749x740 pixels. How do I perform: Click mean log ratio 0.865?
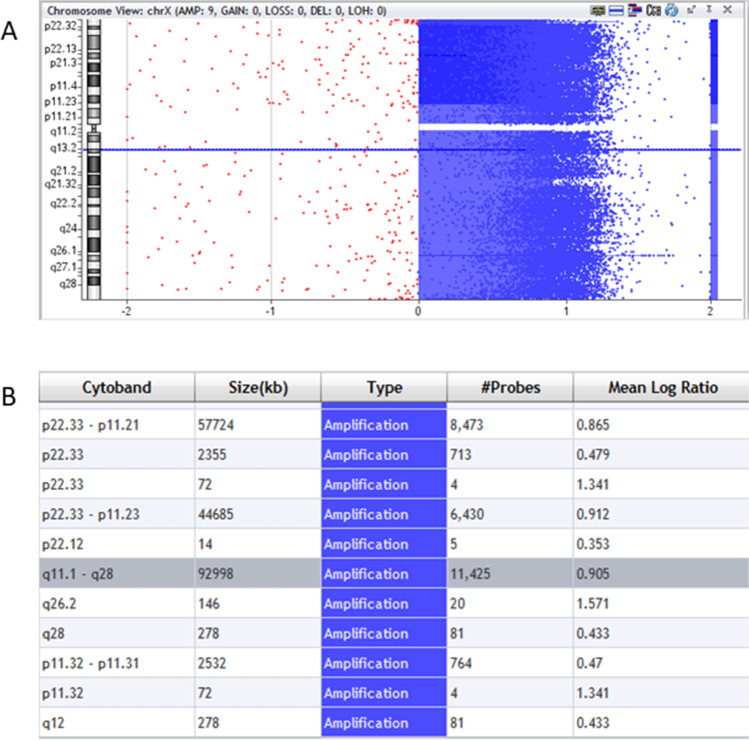click(x=593, y=425)
